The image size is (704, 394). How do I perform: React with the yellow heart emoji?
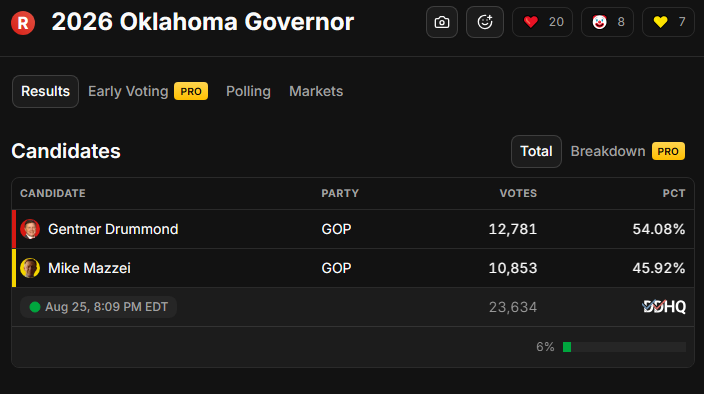(x=669, y=22)
